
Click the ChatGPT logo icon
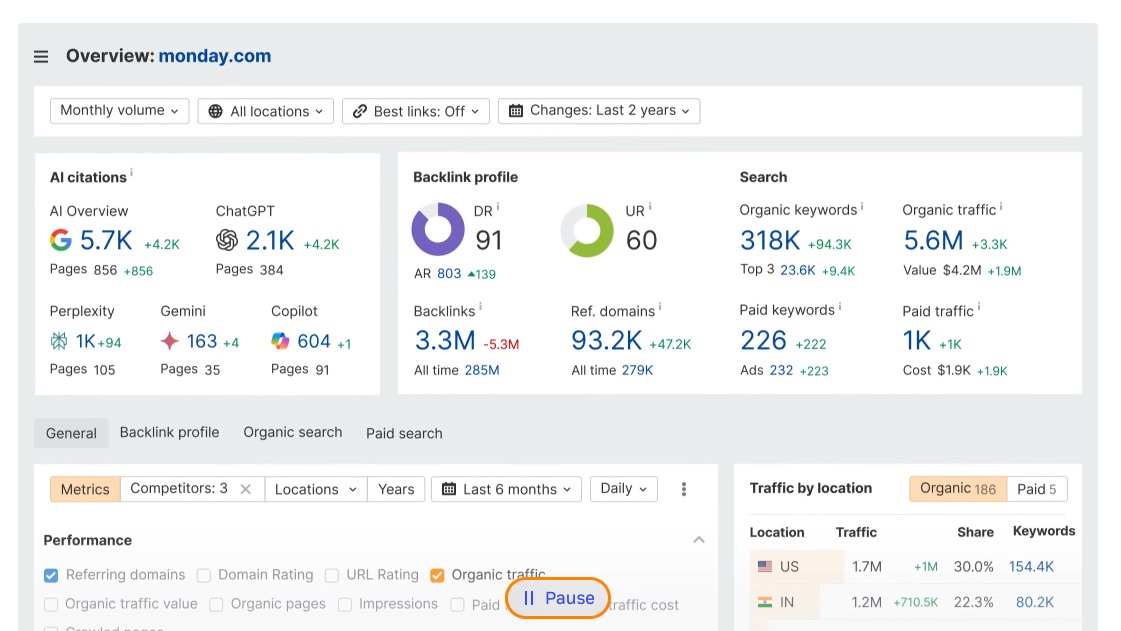pos(227,240)
